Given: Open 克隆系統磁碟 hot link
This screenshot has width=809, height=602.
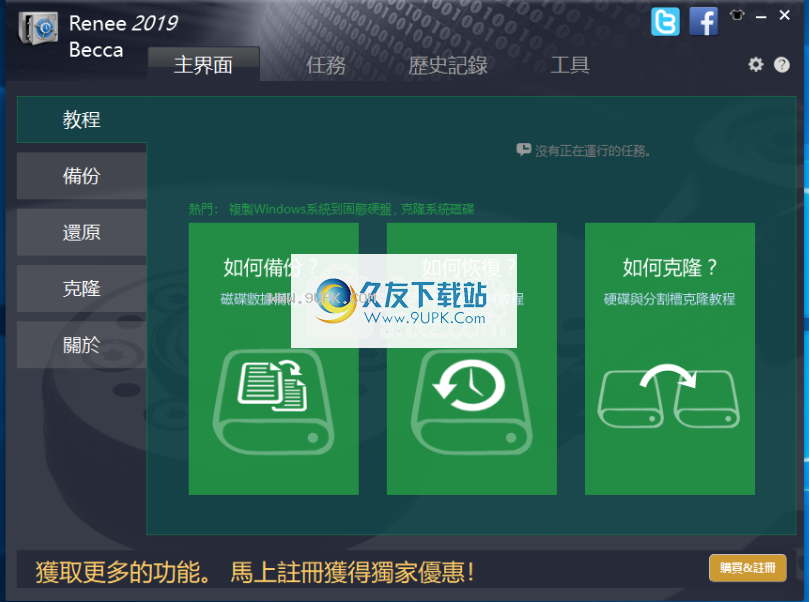Looking at the screenshot, I should (438, 209).
